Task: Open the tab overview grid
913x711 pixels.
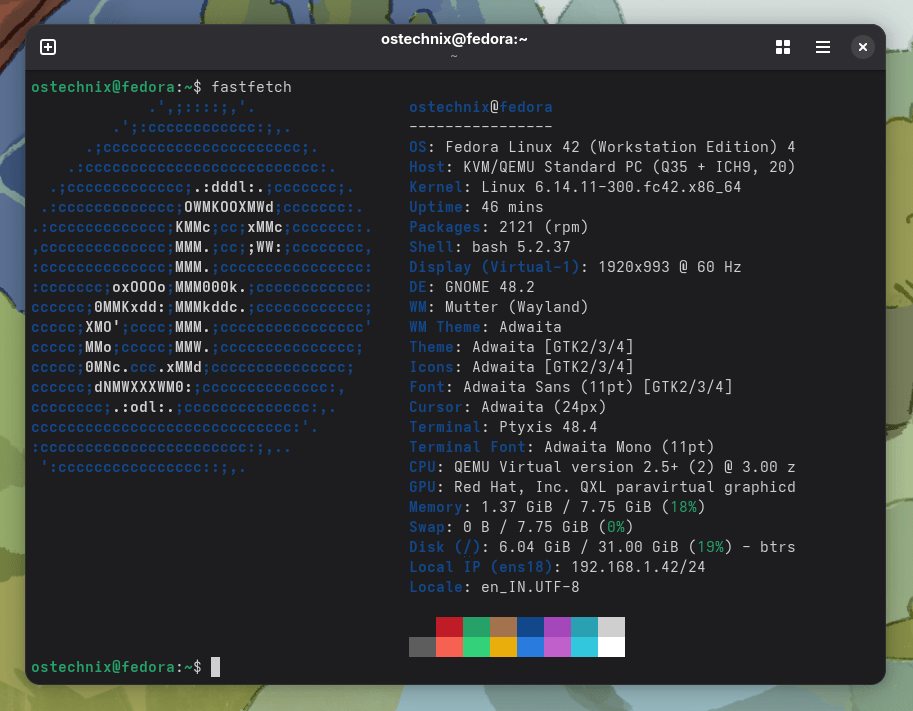Action: pos(782,46)
